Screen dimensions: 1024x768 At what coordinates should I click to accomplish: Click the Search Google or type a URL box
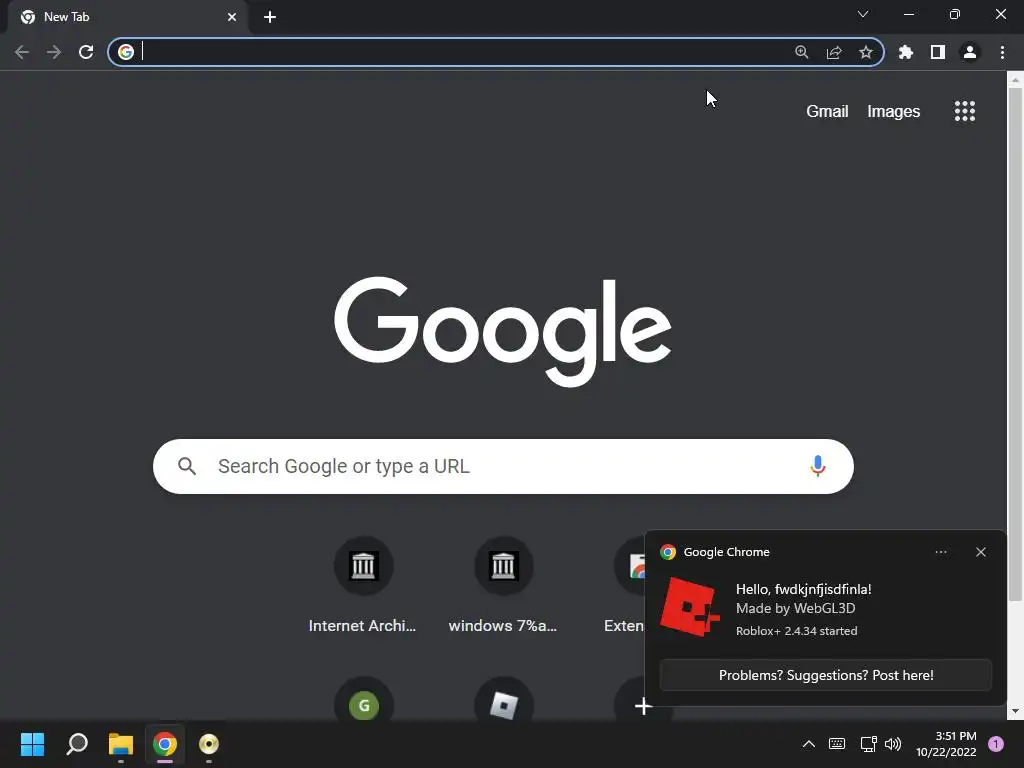[x=503, y=466]
